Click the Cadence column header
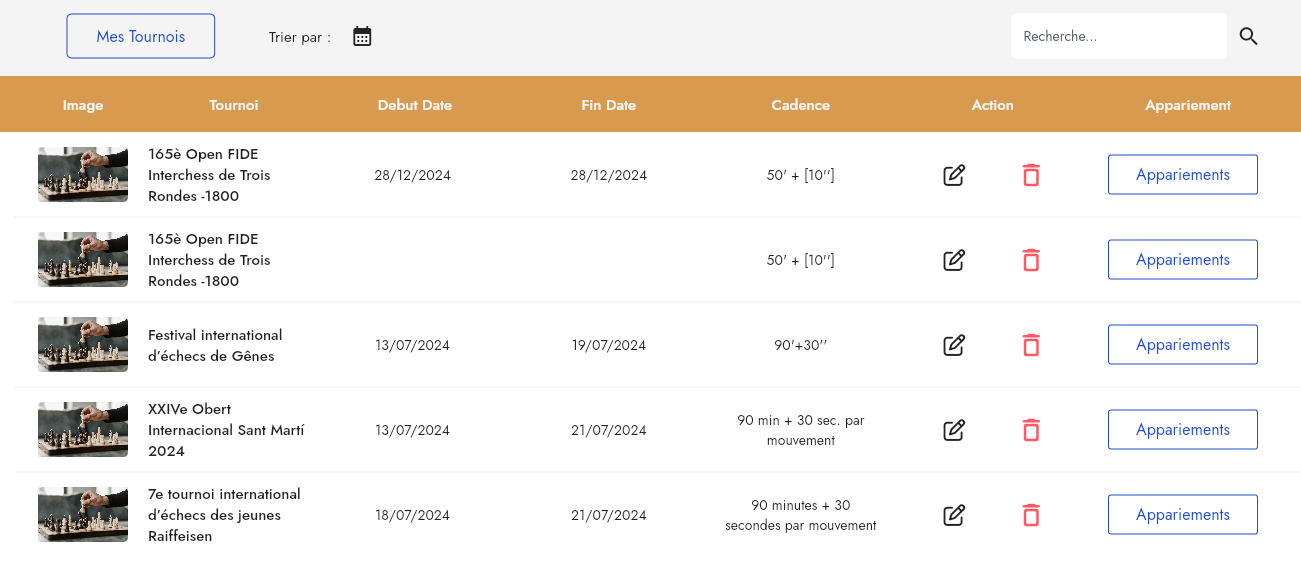Viewport: 1301px width, 587px height. pos(800,105)
